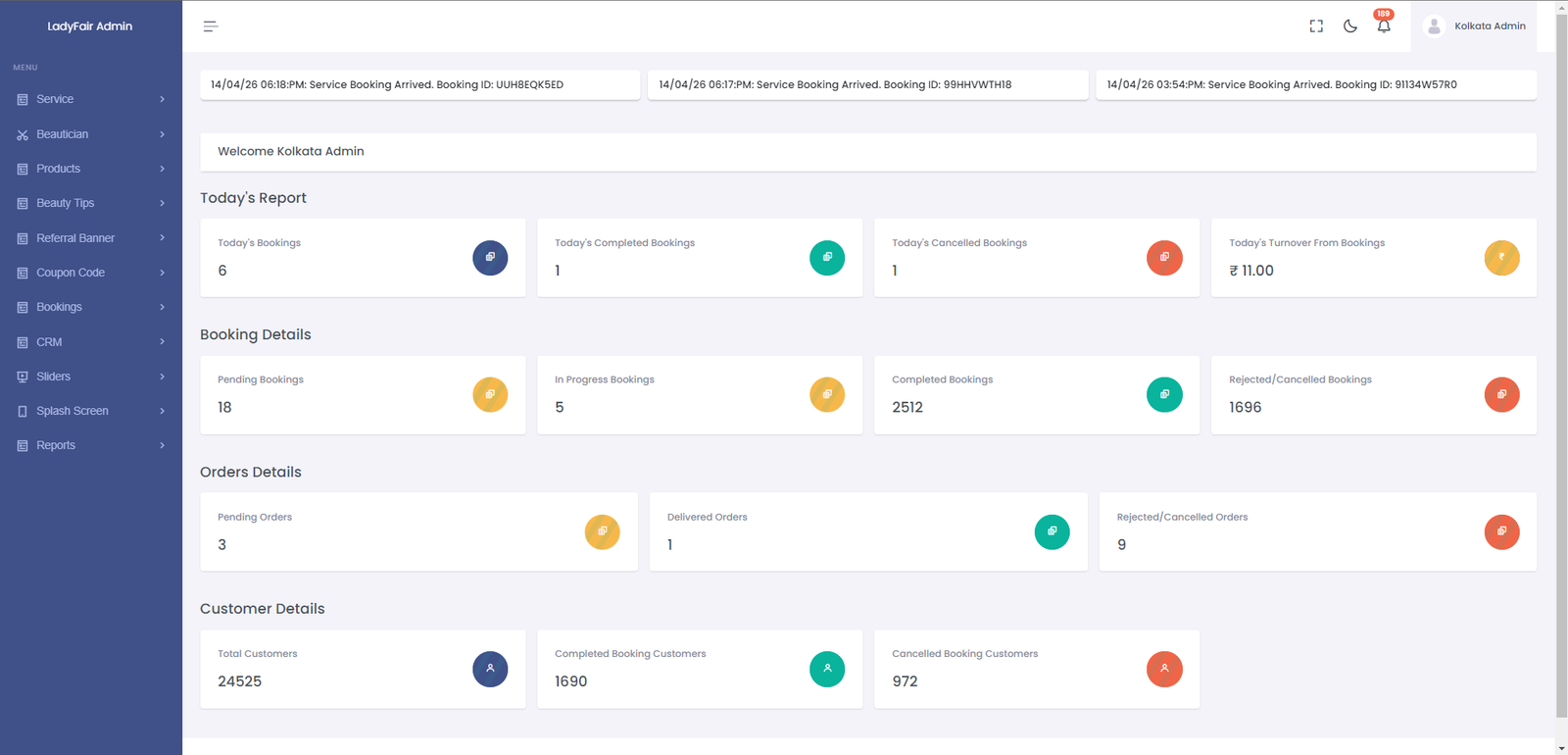Click the rupee Today's Turnover icon
The image size is (1568, 755).
[x=1501, y=258]
